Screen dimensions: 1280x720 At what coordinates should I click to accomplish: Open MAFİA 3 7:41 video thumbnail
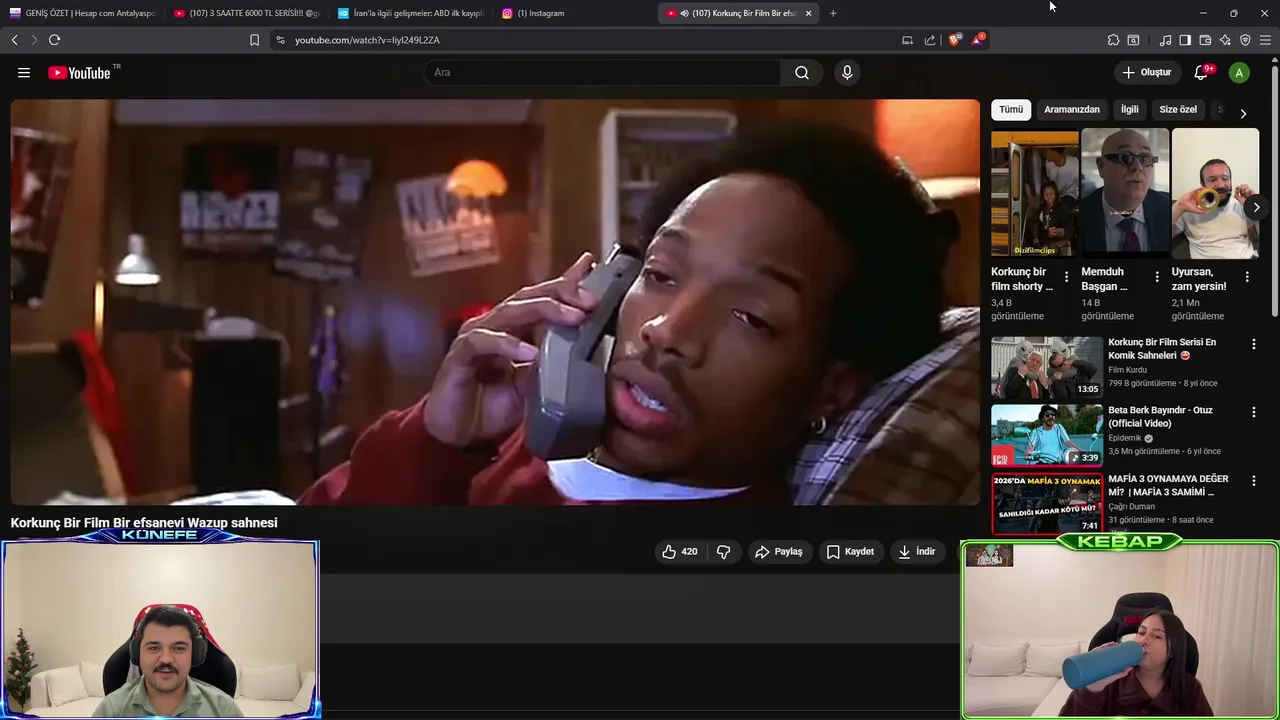point(1047,504)
